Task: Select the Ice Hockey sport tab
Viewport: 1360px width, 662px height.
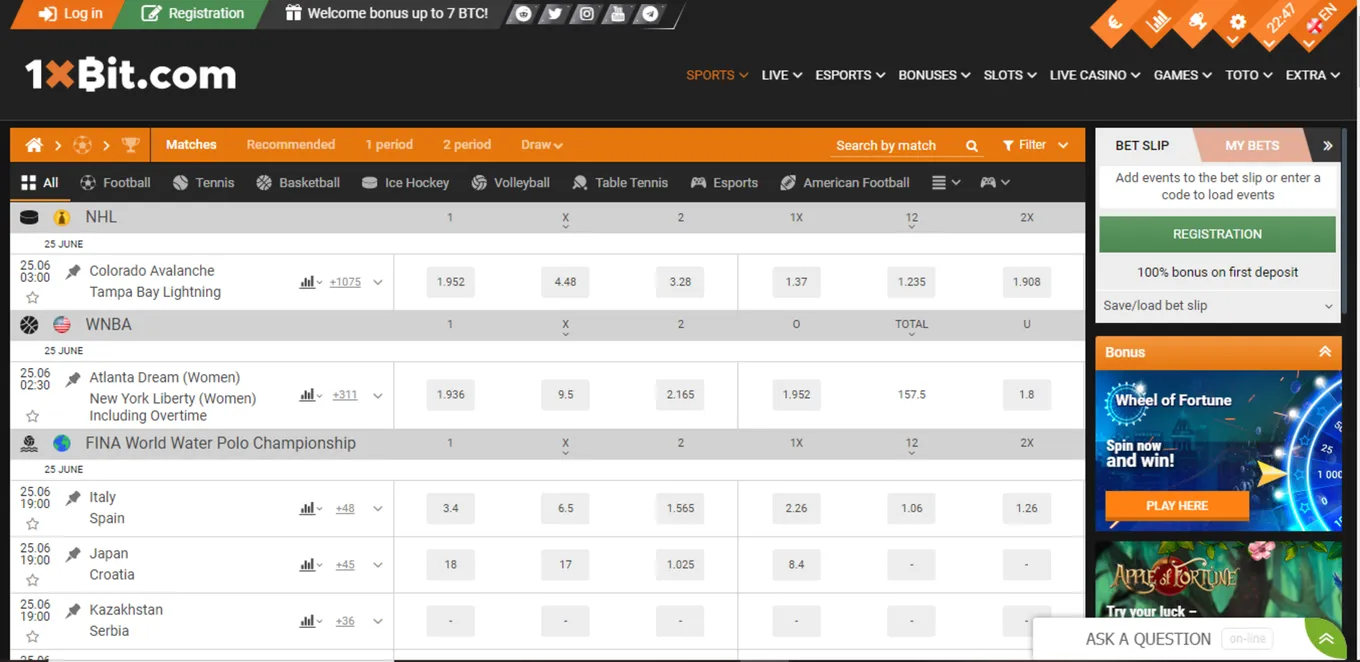Action: tap(405, 183)
